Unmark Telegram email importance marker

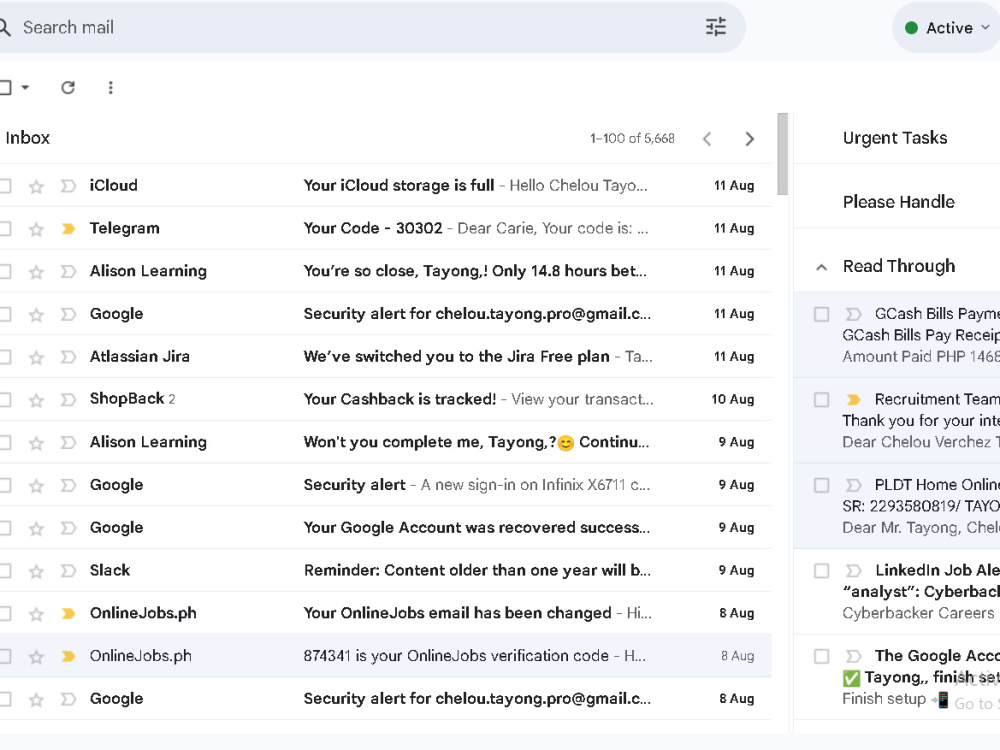68,229
